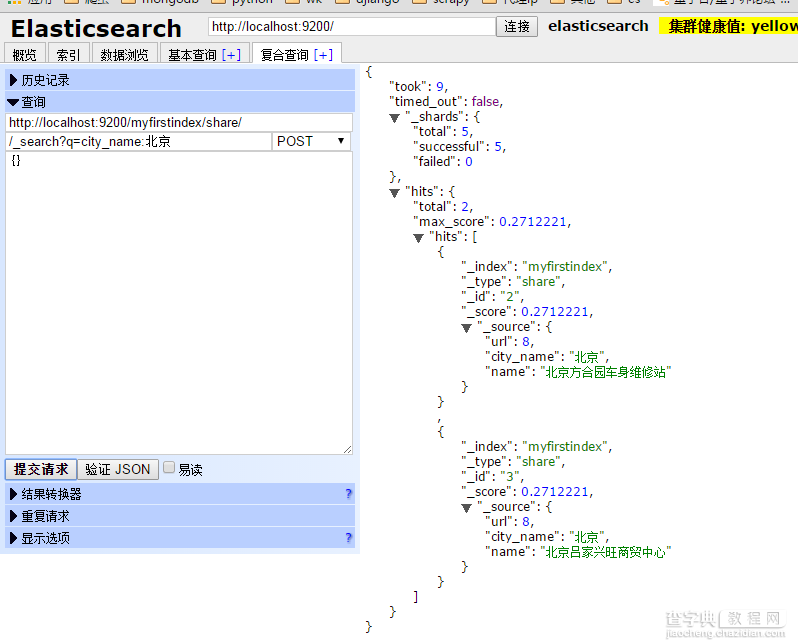Focus the cluster URL field http://localhost:9200/
The height and width of the screenshot is (640, 798).
tap(352, 26)
